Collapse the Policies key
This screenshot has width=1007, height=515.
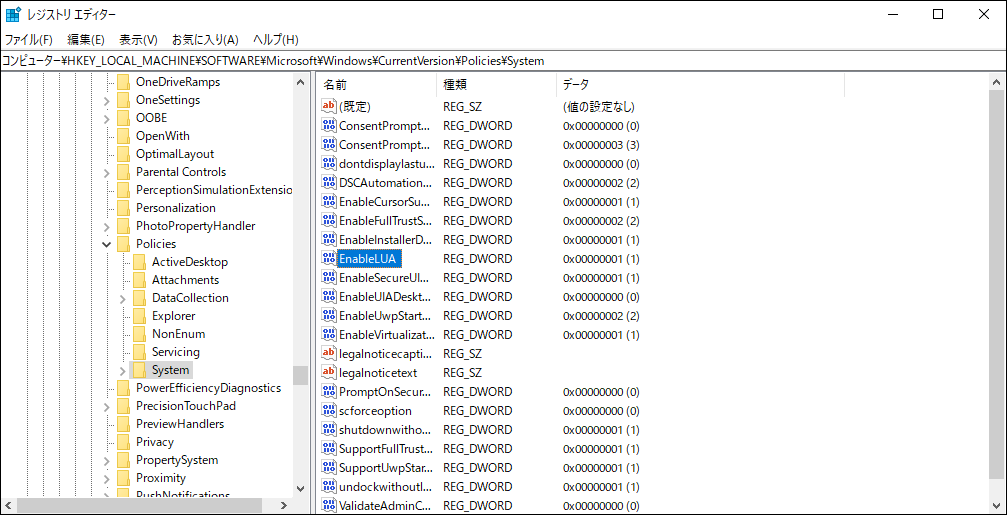click(x=107, y=244)
